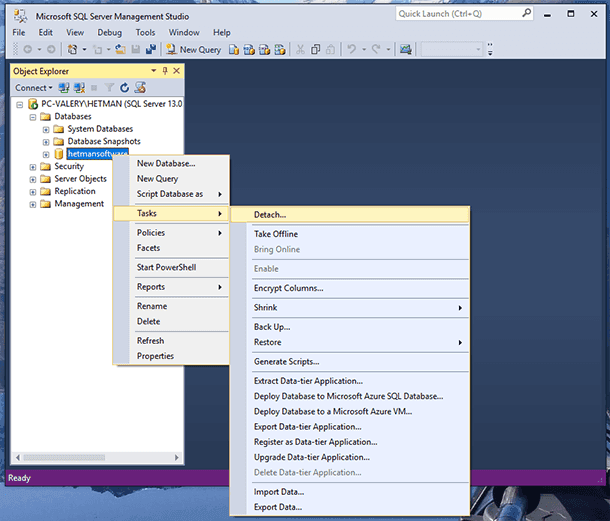Open the Restore submenu

point(350,342)
